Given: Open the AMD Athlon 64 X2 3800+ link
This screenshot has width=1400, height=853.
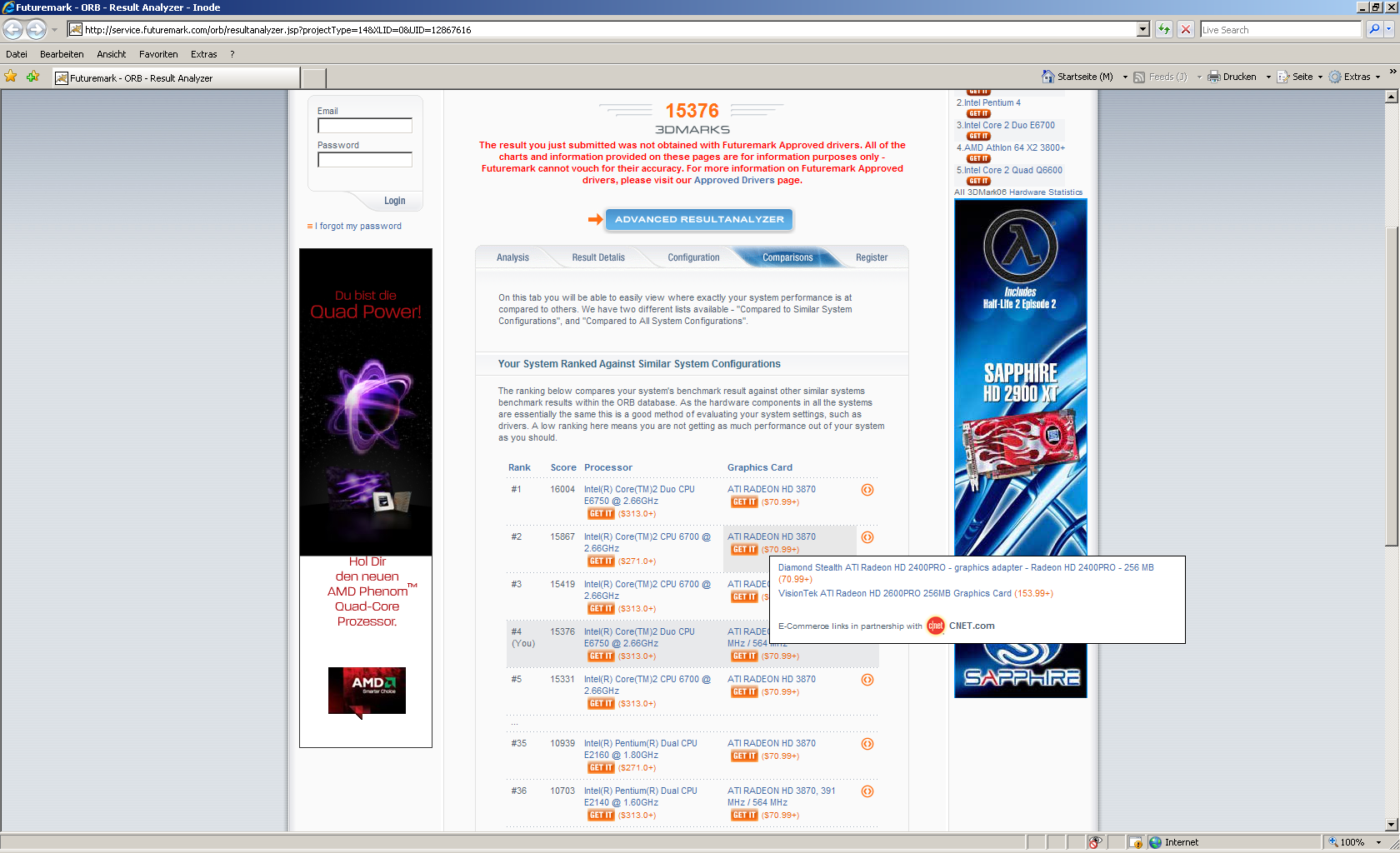Looking at the screenshot, I should (1014, 147).
